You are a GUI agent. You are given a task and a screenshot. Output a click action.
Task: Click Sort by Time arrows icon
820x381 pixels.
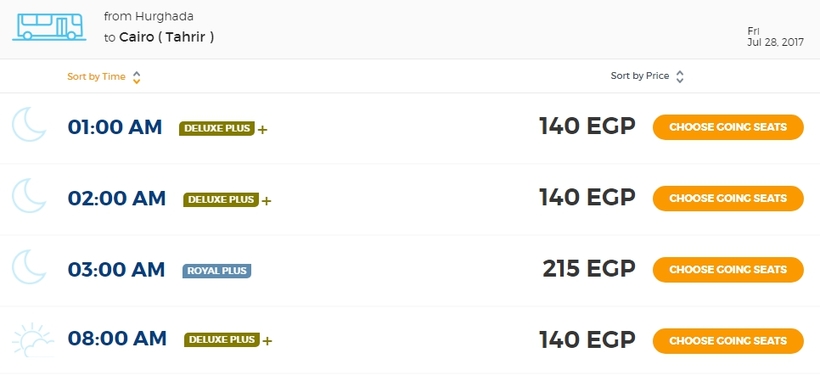click(x=136, y=77)
